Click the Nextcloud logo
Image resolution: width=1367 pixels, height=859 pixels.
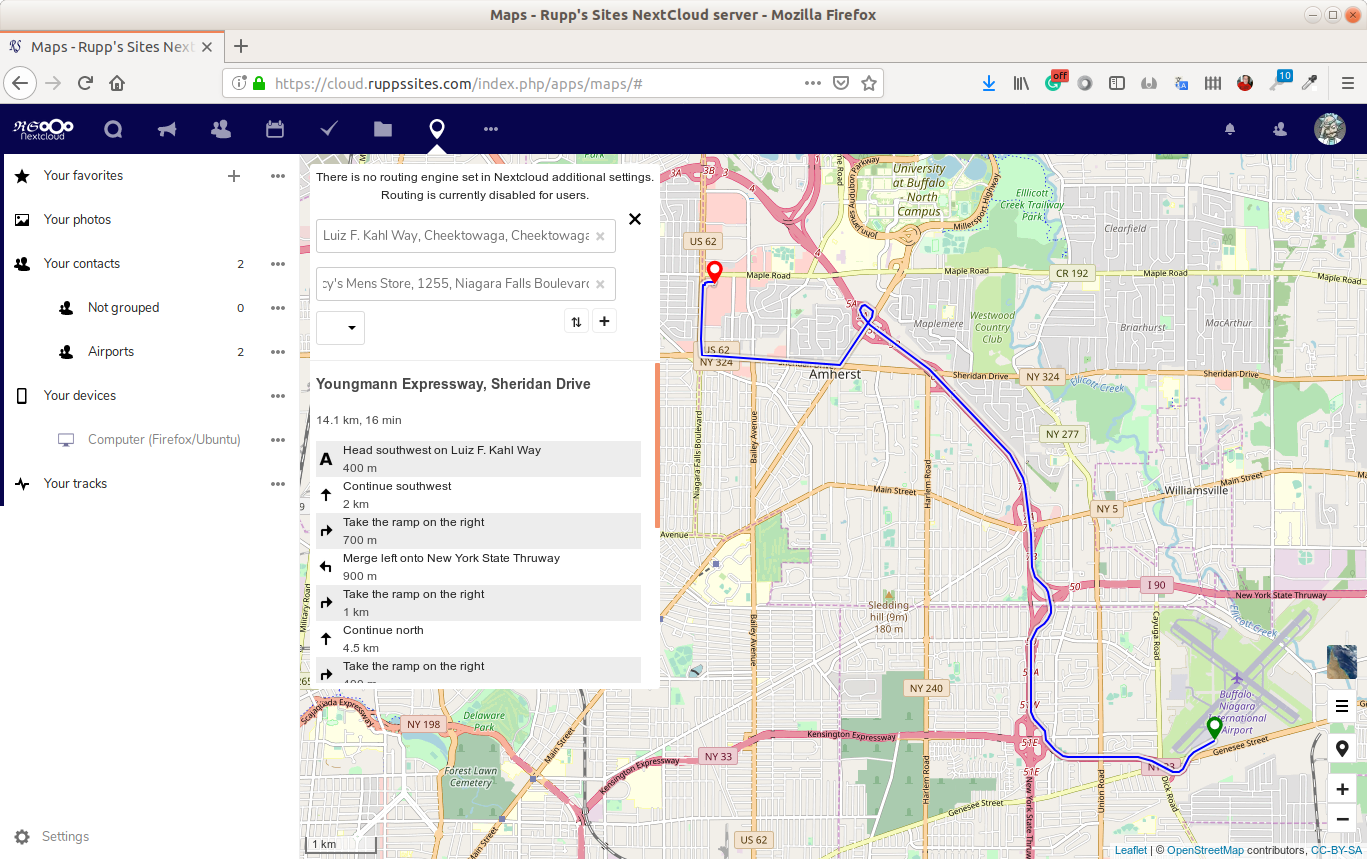pyautogui.click(x=43, y=129)
